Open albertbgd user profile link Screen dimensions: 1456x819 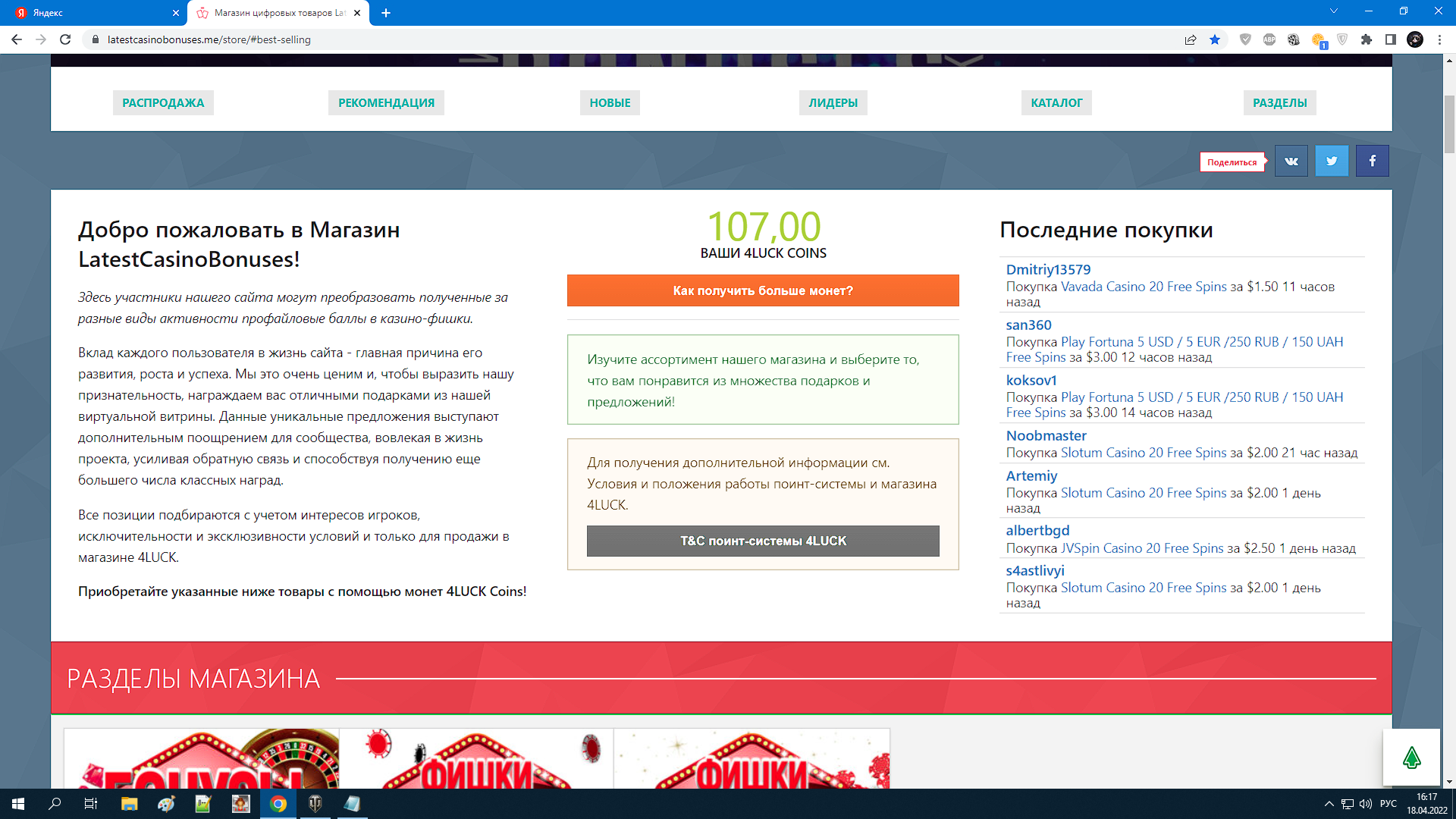click(1037, 530)
